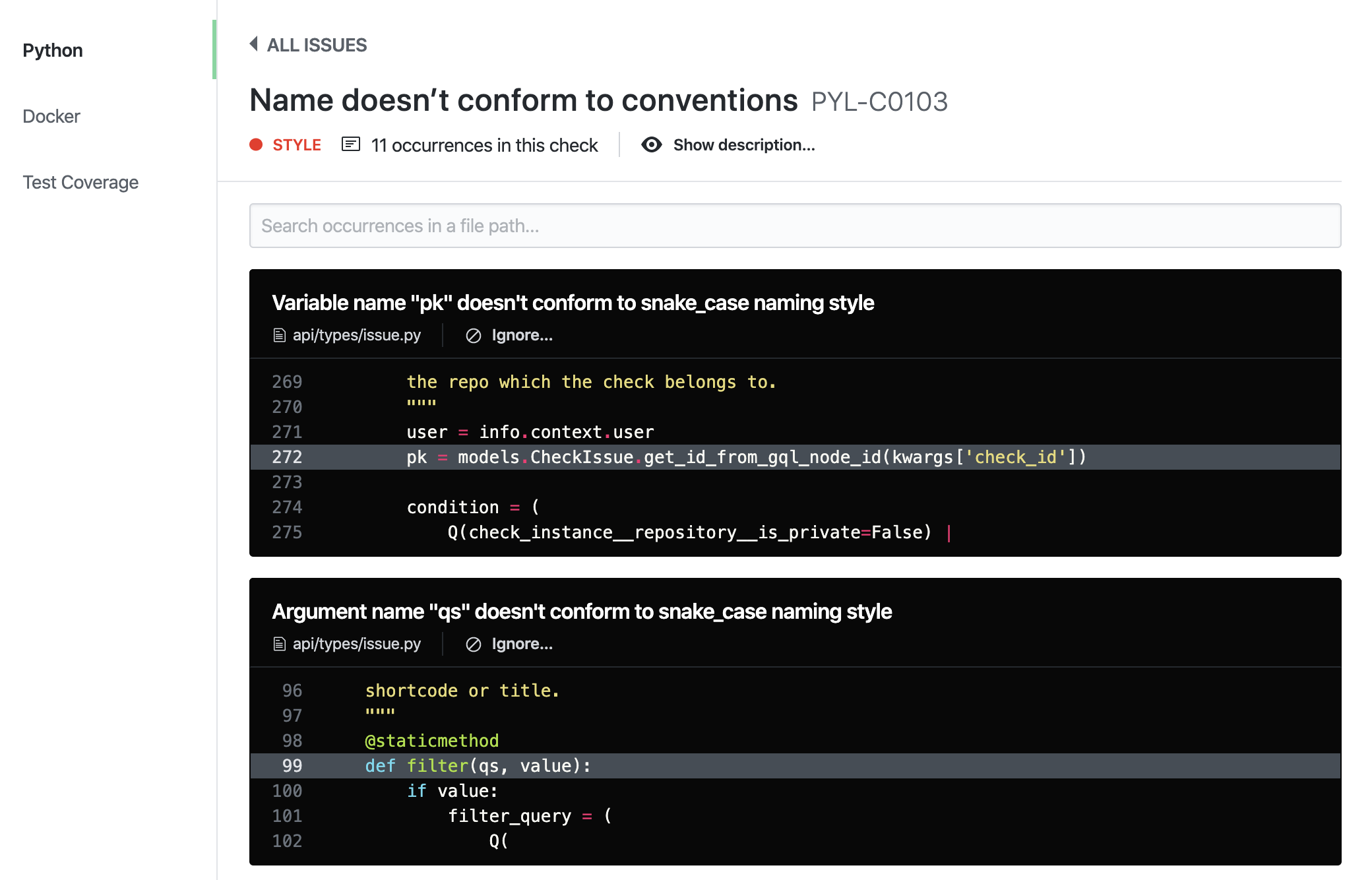The height and width of the screenshot is (880, 1372).
Task: Expand Show description text
Action: [743, 145]
